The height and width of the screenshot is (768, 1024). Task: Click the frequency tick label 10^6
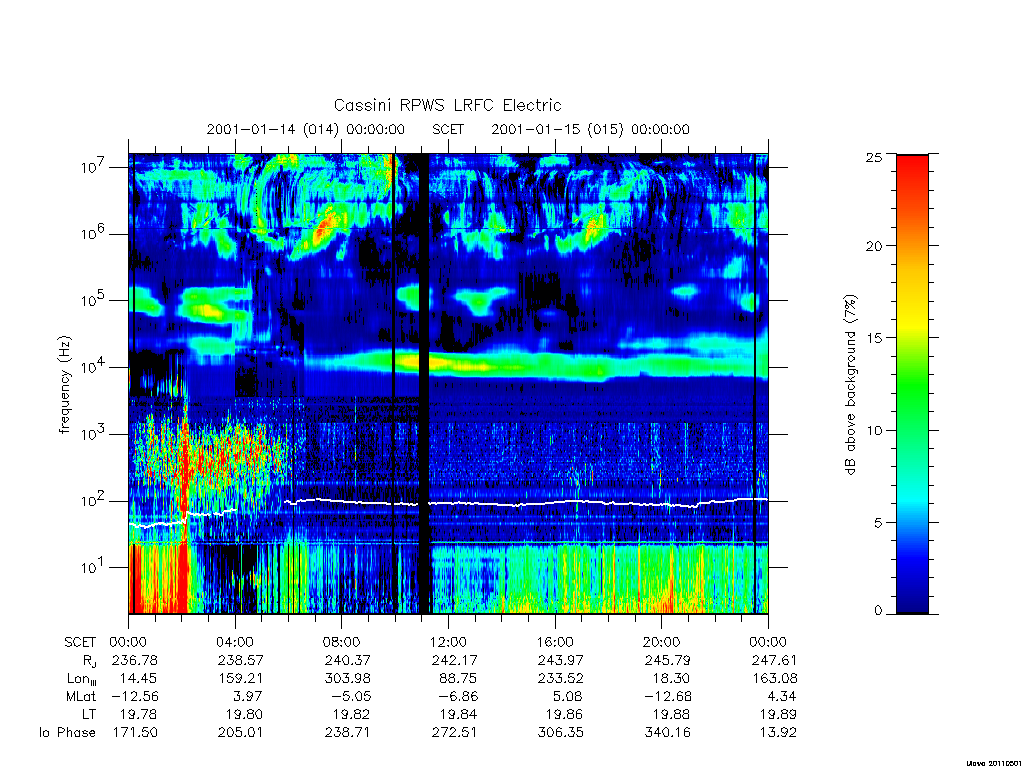[x=93, y=233]
